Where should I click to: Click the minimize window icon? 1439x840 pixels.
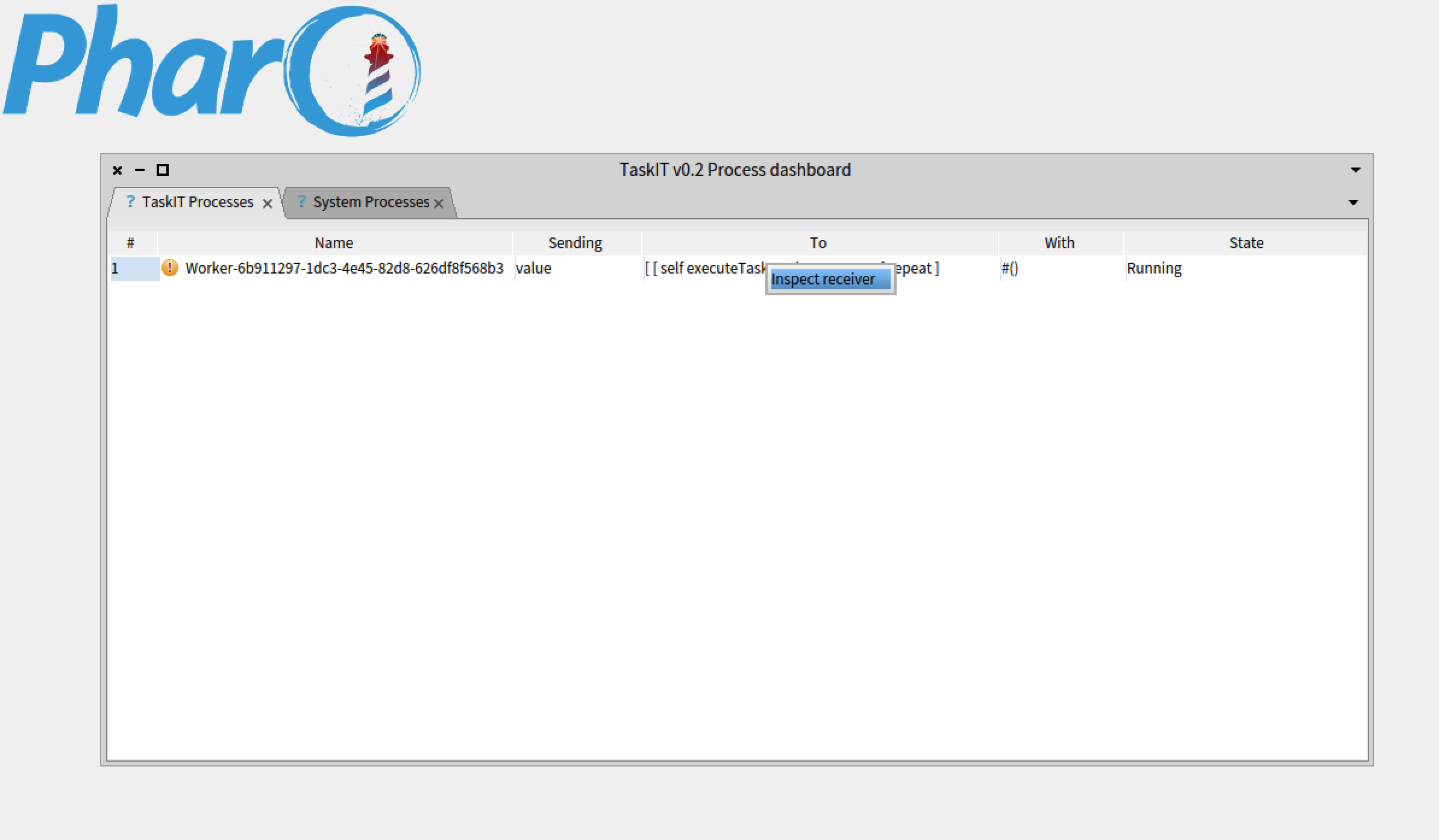[143, 169]
